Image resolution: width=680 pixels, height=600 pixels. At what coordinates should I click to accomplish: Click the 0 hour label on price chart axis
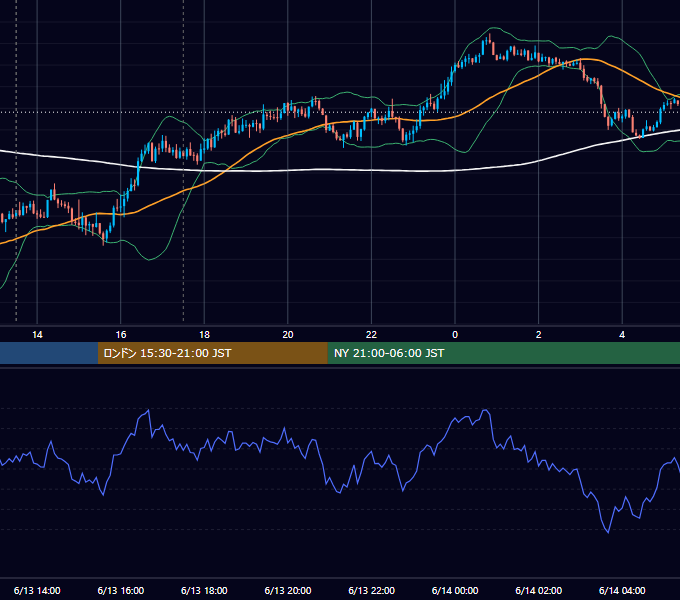coord(455,335)
